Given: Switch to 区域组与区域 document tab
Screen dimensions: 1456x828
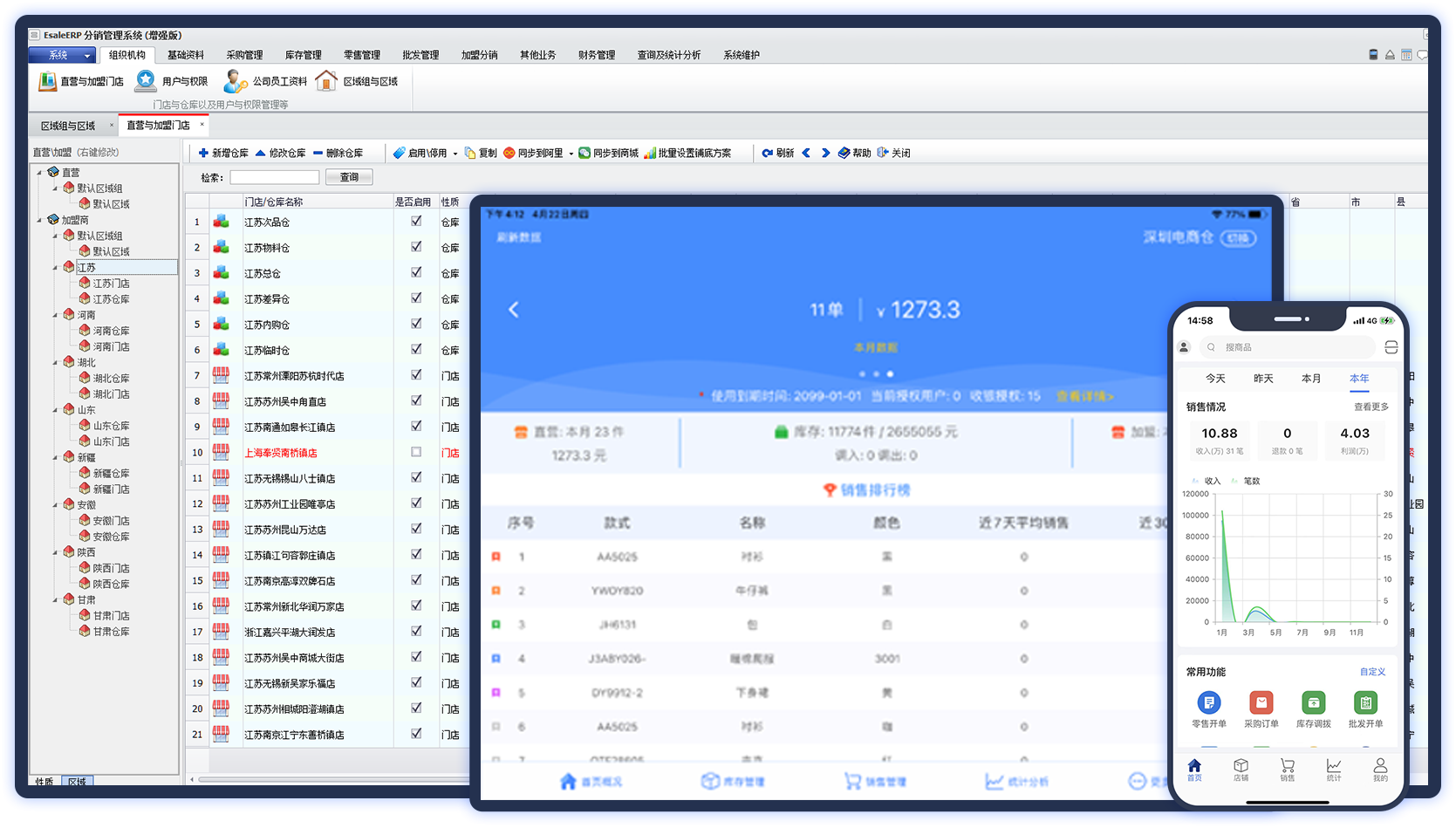Looking at the screenshot, I should 68,126.
